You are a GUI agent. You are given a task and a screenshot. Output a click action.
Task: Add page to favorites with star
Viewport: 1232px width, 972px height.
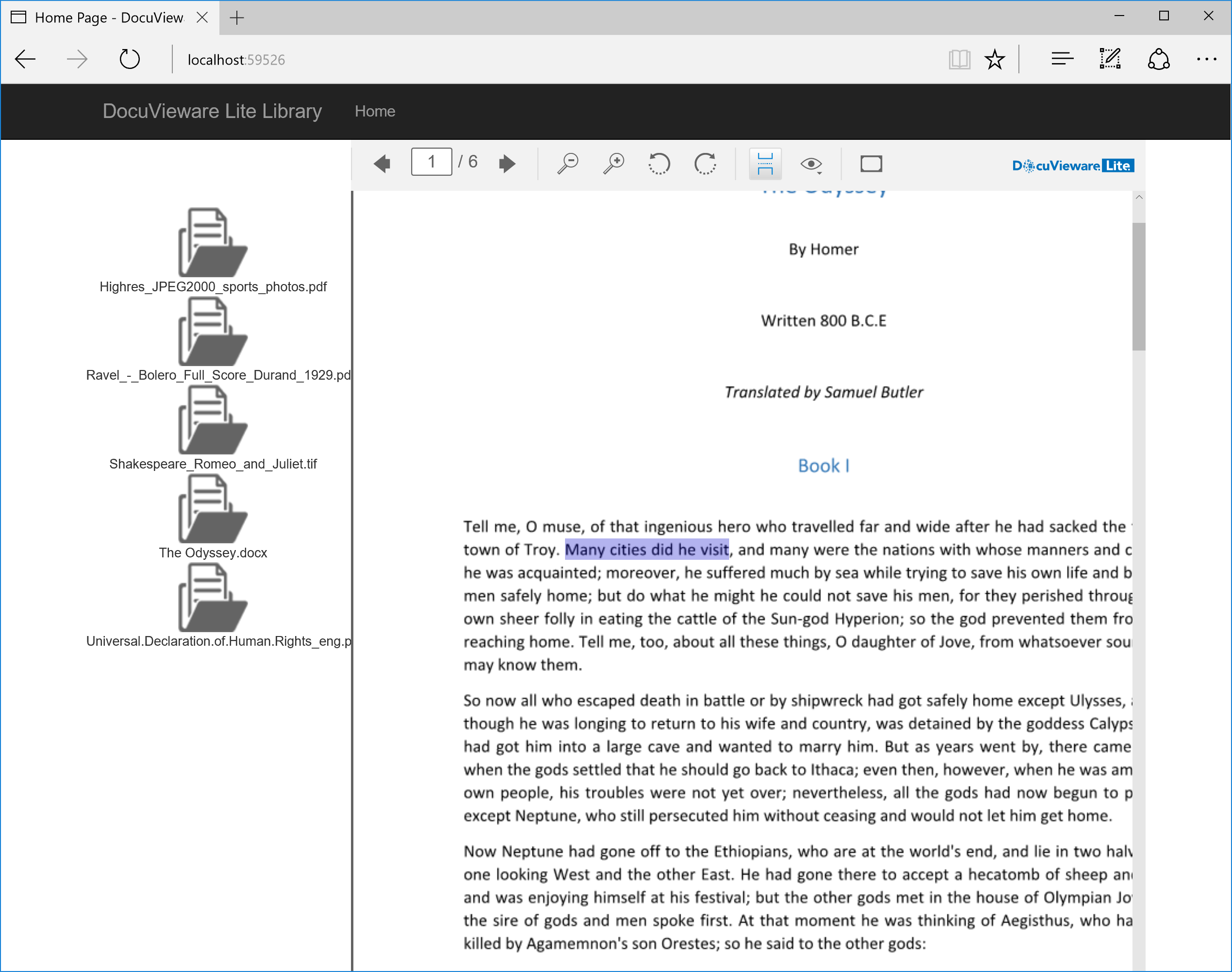point(994,59)
